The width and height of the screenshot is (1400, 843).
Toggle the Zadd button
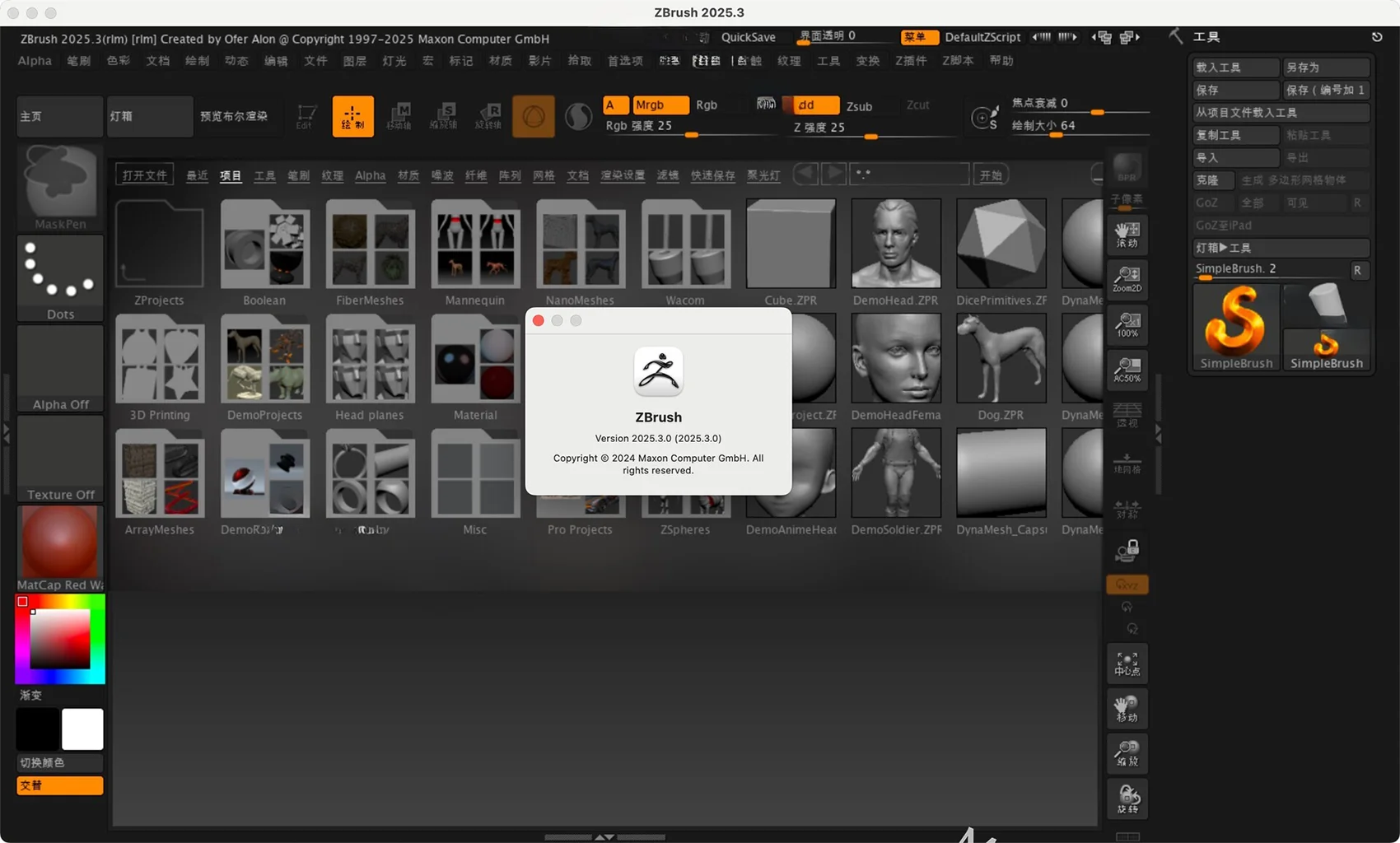point(815,105)
